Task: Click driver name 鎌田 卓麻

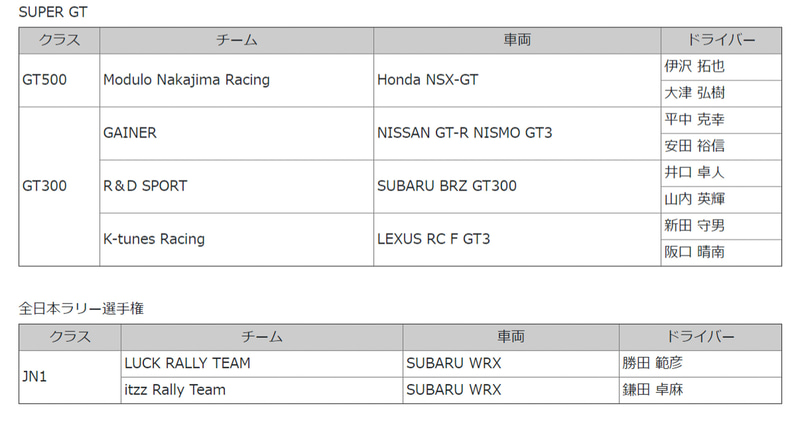Action: (653, 390)
